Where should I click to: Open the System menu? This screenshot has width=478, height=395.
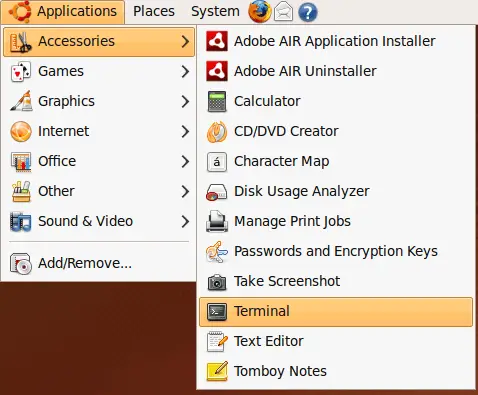(215, 11)
